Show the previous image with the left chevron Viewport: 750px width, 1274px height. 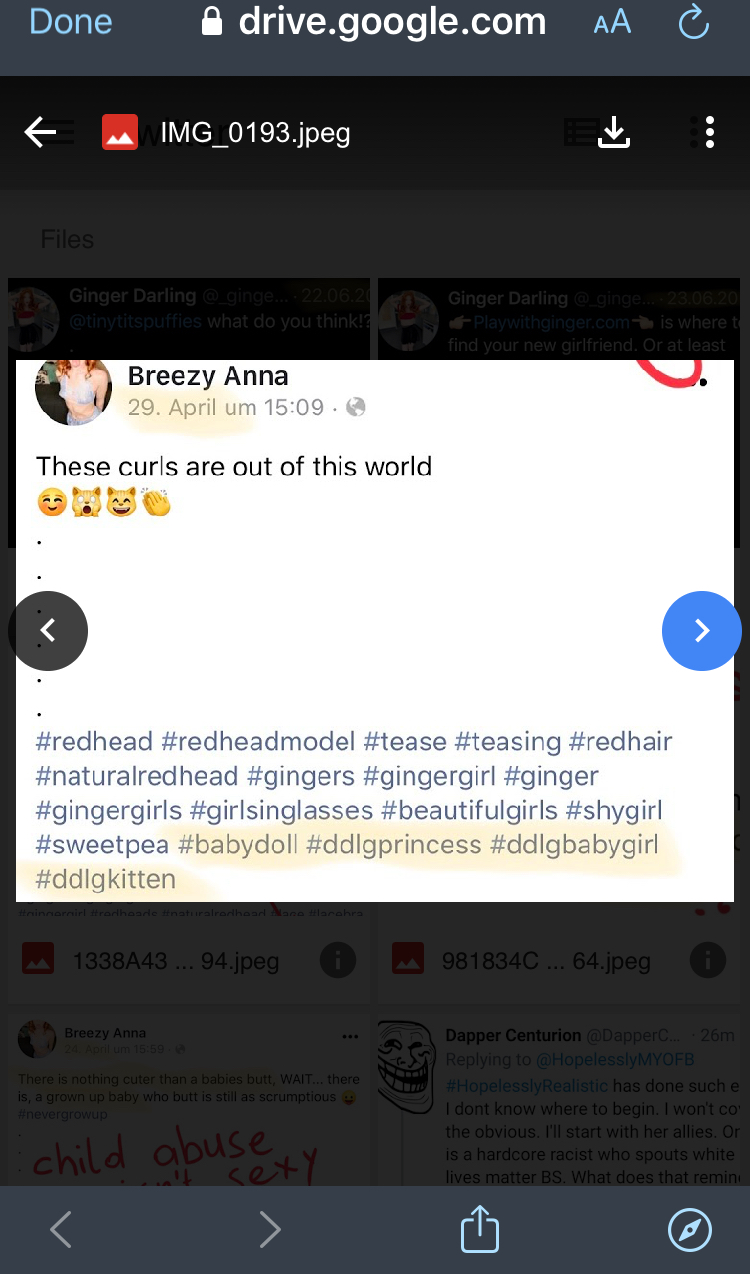(48, 631)
